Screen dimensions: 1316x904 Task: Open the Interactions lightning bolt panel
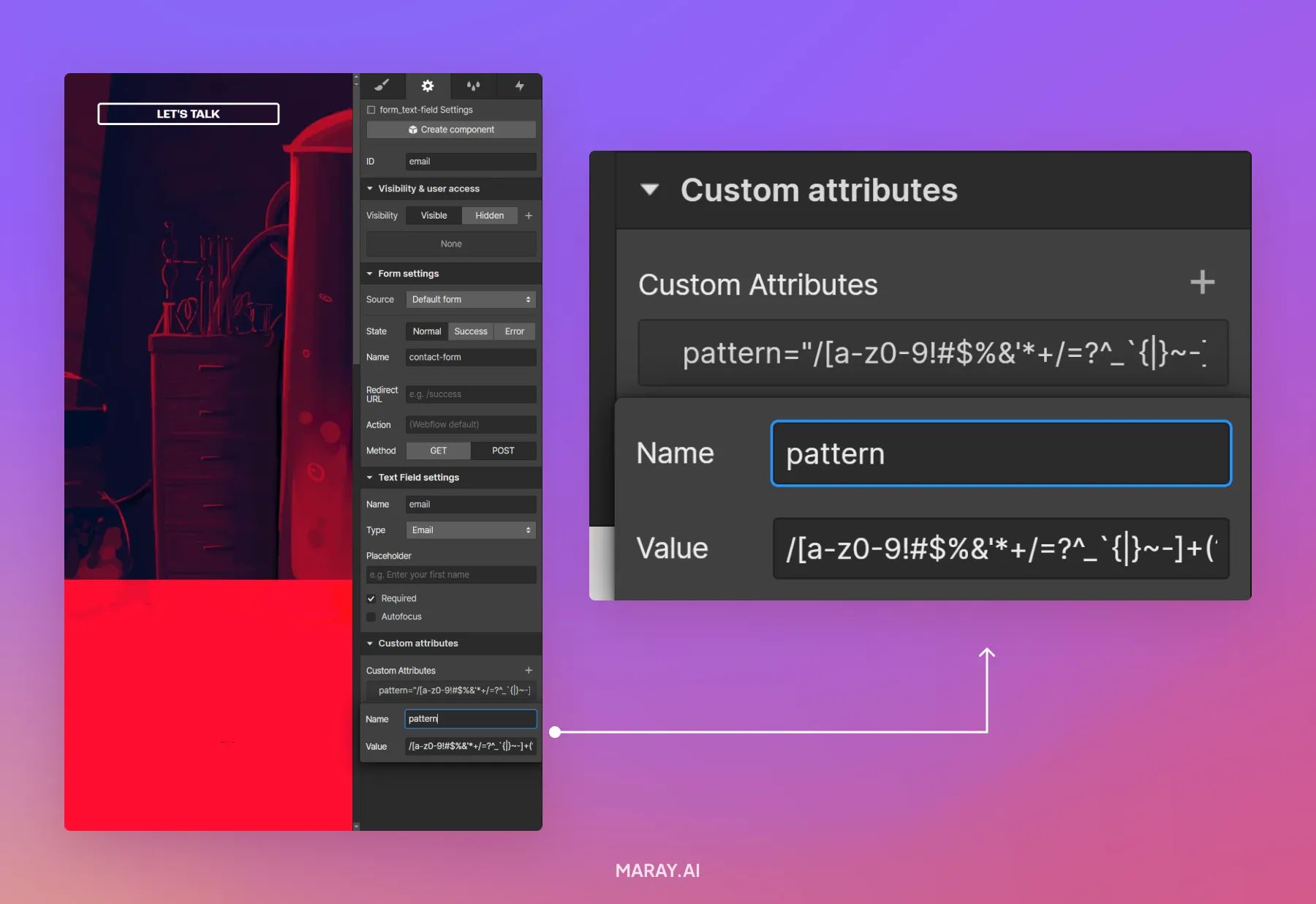tap(519, 86)
